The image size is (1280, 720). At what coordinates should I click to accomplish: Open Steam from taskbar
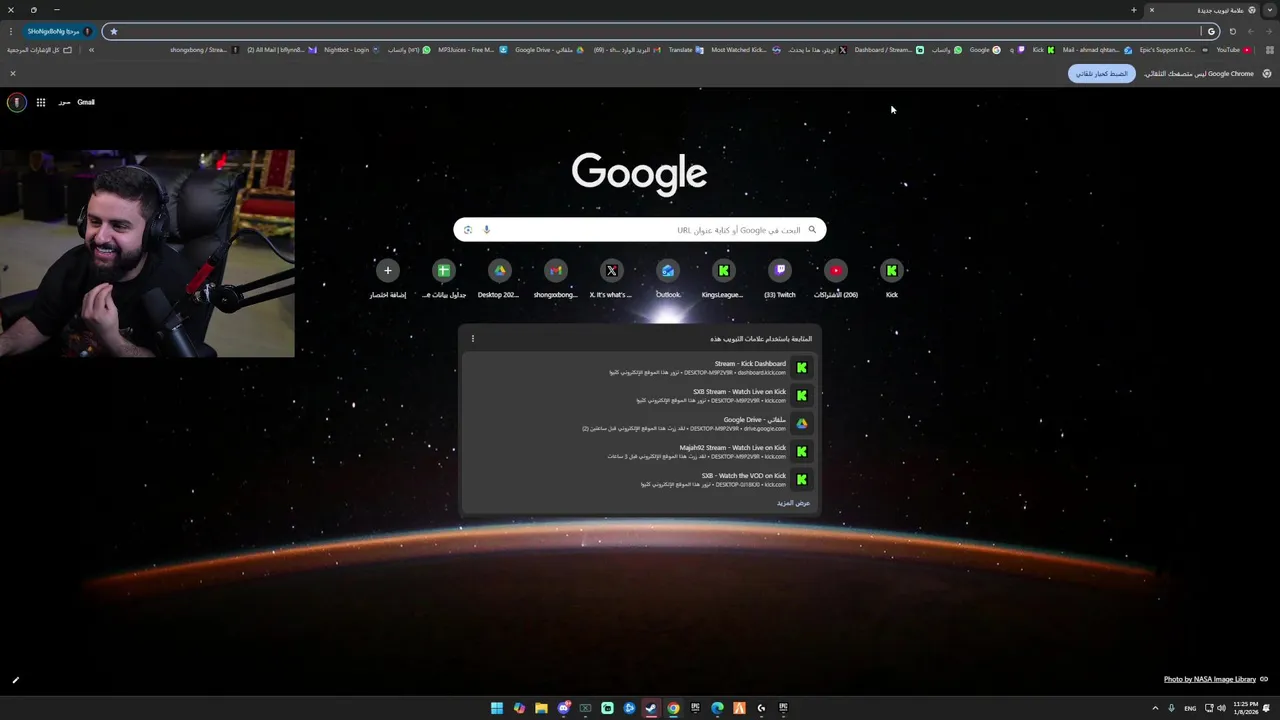click(x=651, y=708)
